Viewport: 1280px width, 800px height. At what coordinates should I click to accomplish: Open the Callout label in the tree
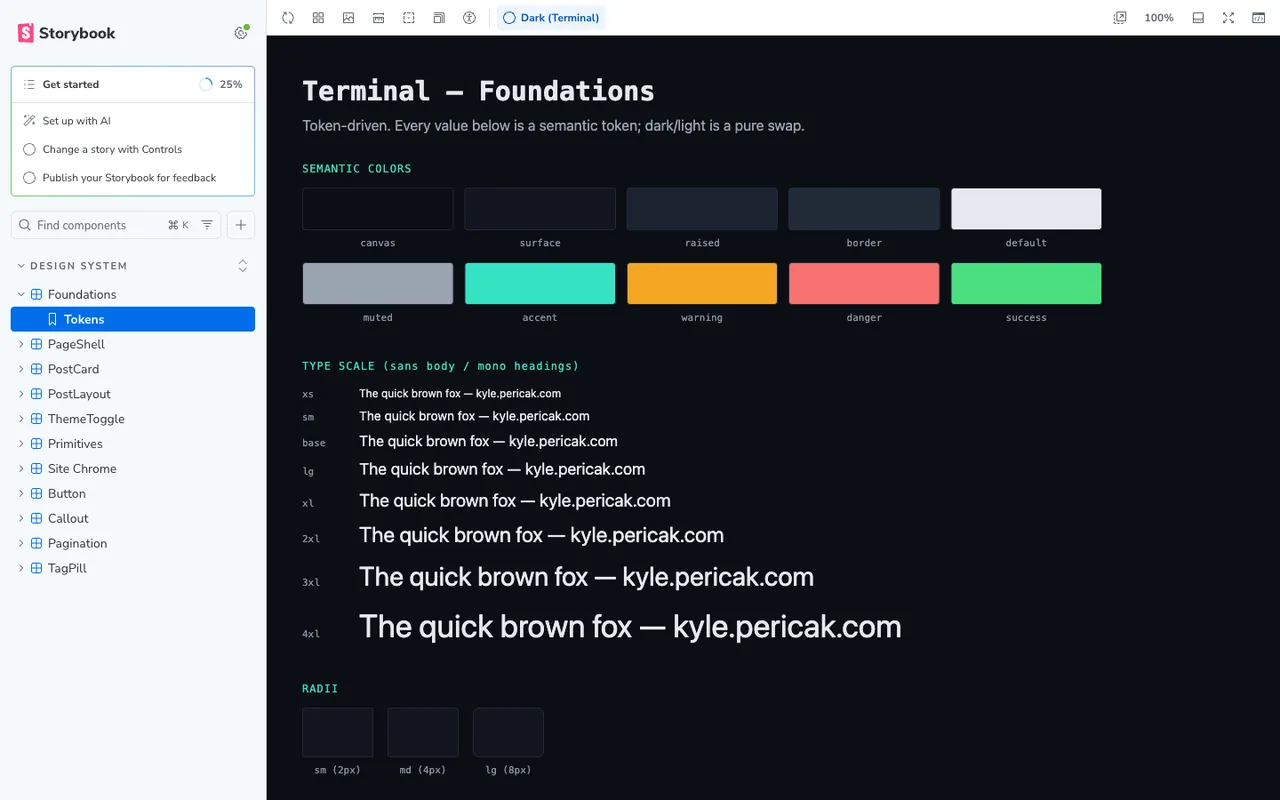pos(68,519)
